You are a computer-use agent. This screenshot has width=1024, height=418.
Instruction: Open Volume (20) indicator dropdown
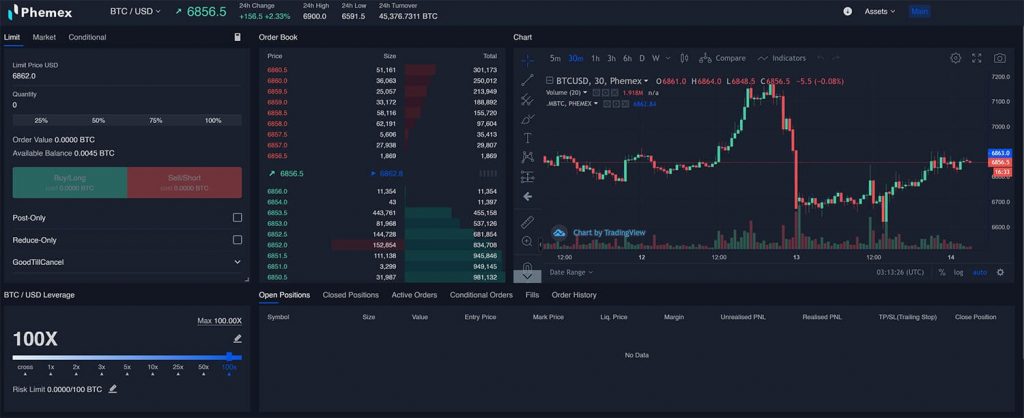[x=585, y=93]
